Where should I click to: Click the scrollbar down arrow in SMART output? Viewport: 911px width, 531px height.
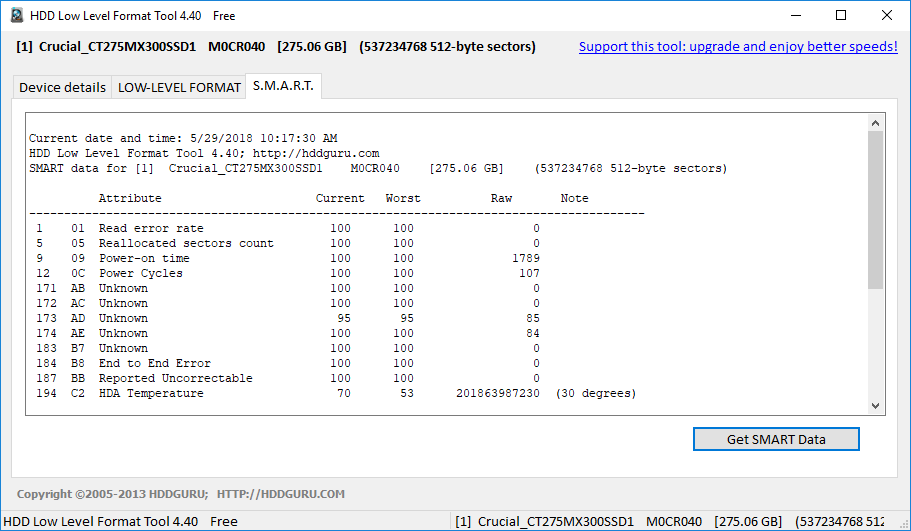(876, 406)
